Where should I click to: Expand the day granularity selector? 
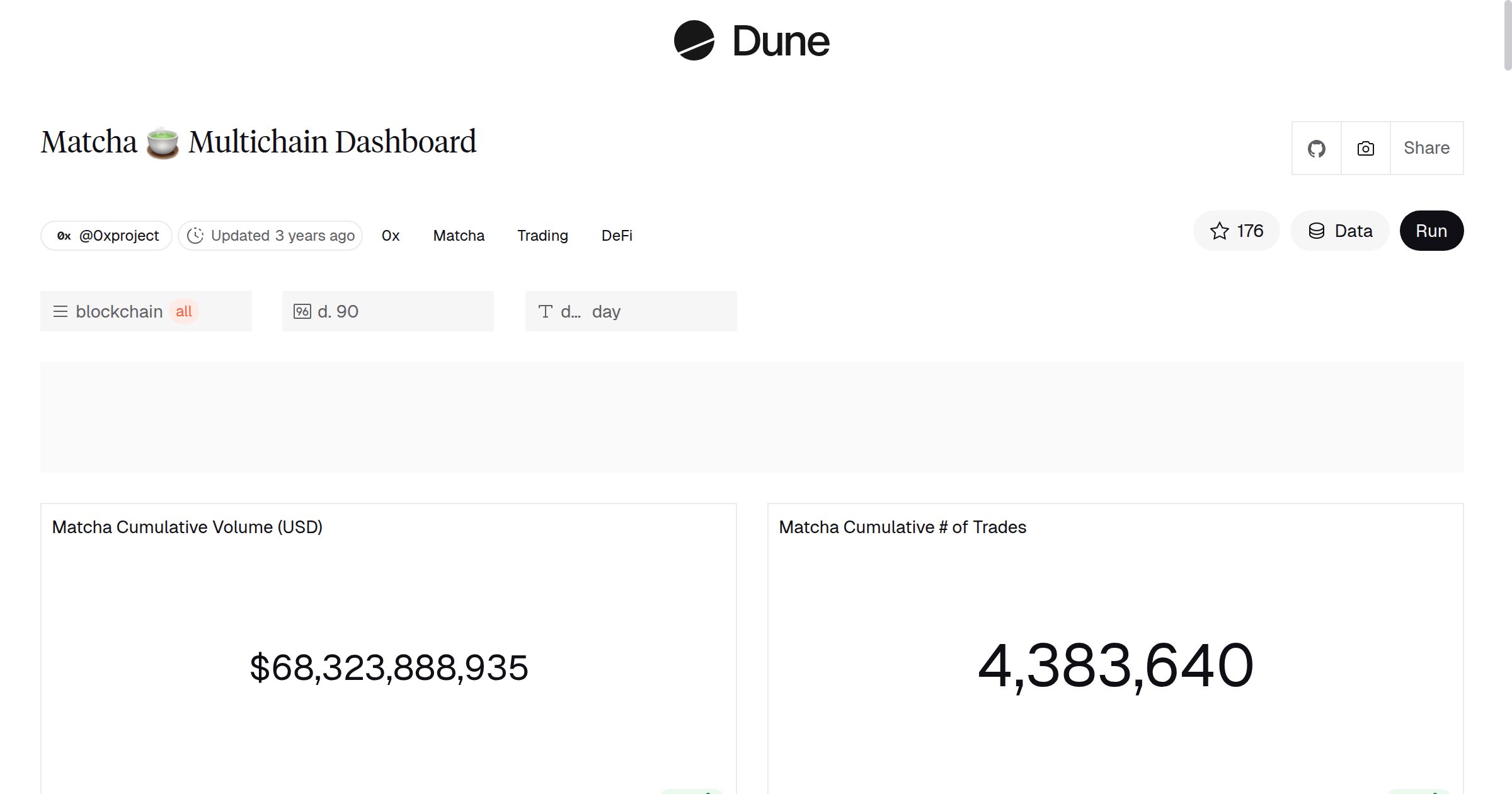(630, 311)
